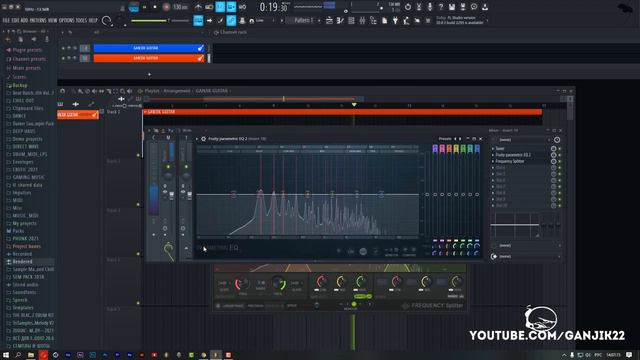
Task: Toggle the Tuner slot enable LED
Action: (x=560, y=149)
